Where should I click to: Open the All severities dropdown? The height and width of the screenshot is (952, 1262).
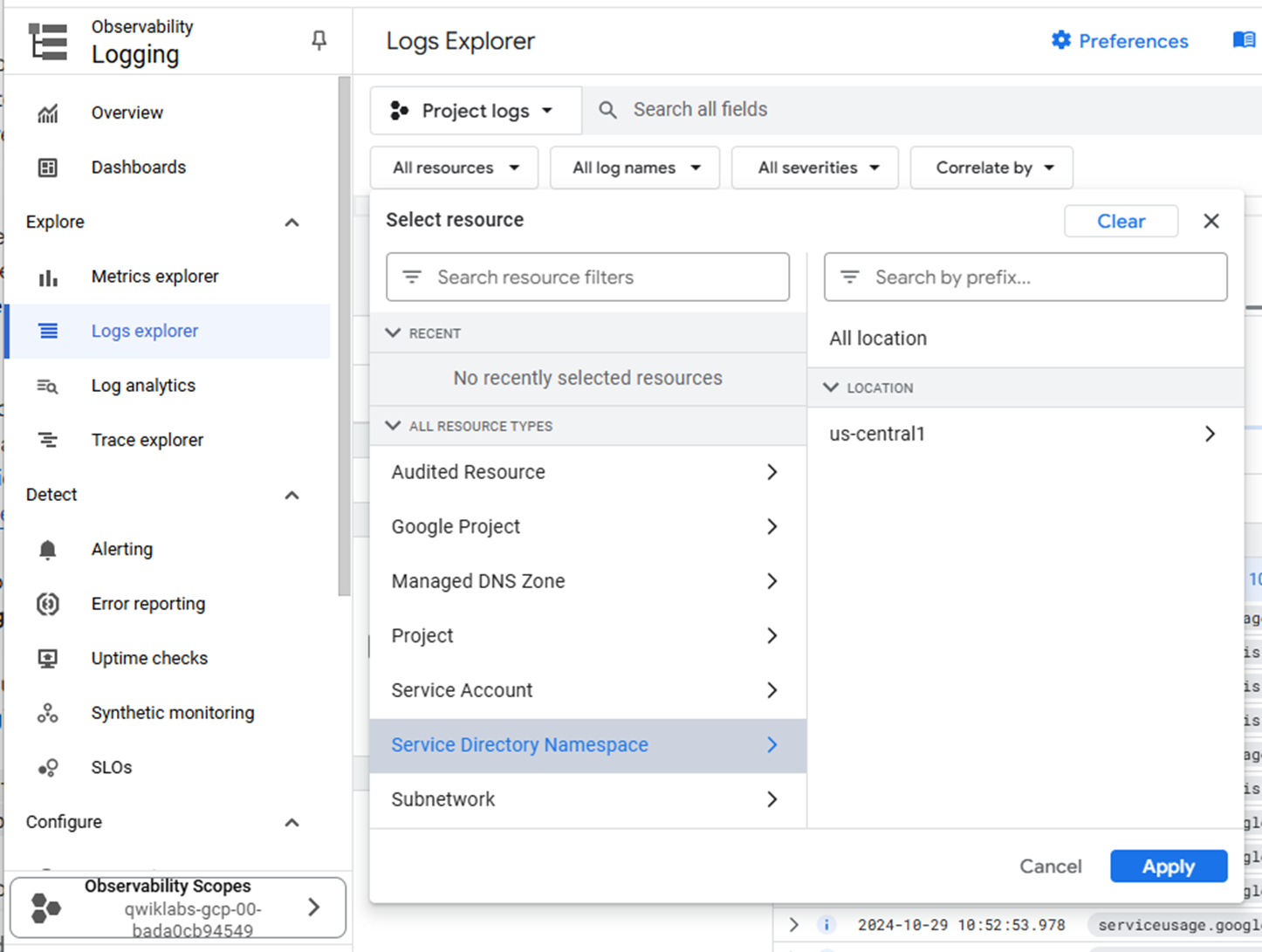coord(816,168)
